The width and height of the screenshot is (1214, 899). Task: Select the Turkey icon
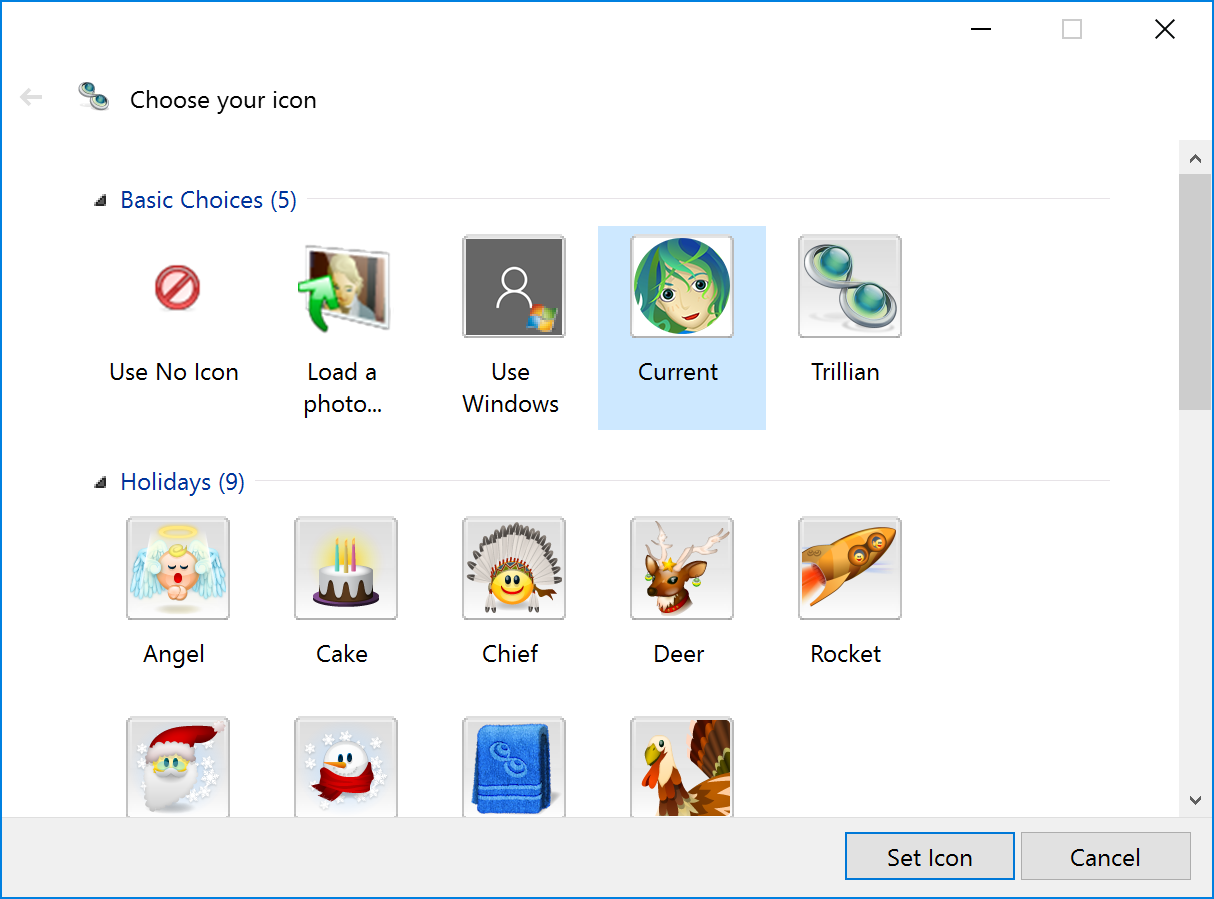(681, 767)
